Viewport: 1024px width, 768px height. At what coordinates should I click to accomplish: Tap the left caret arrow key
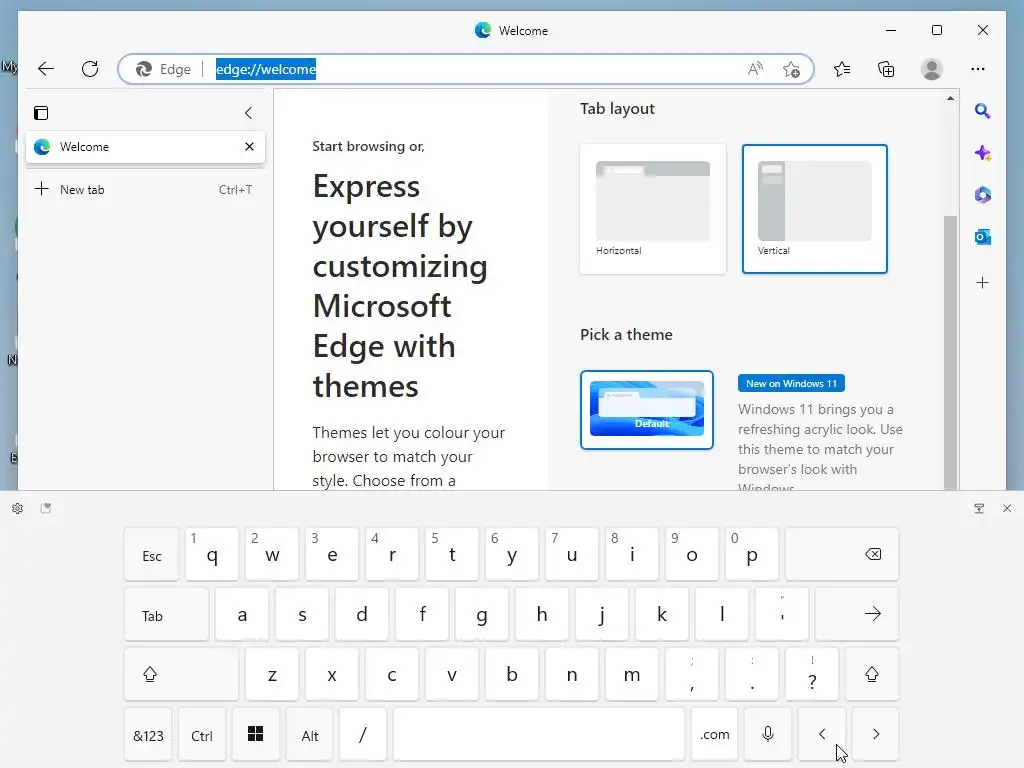pos(822,735)
